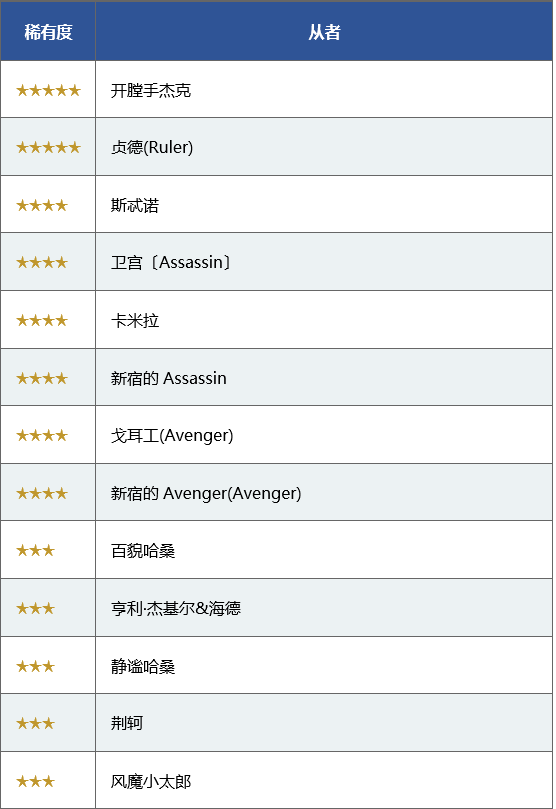The height and width of the screenshot is (809, 556).
Task: Click the four-star rating beside 戈耳工(Avenger)
Action: click(x=42, y=436)
